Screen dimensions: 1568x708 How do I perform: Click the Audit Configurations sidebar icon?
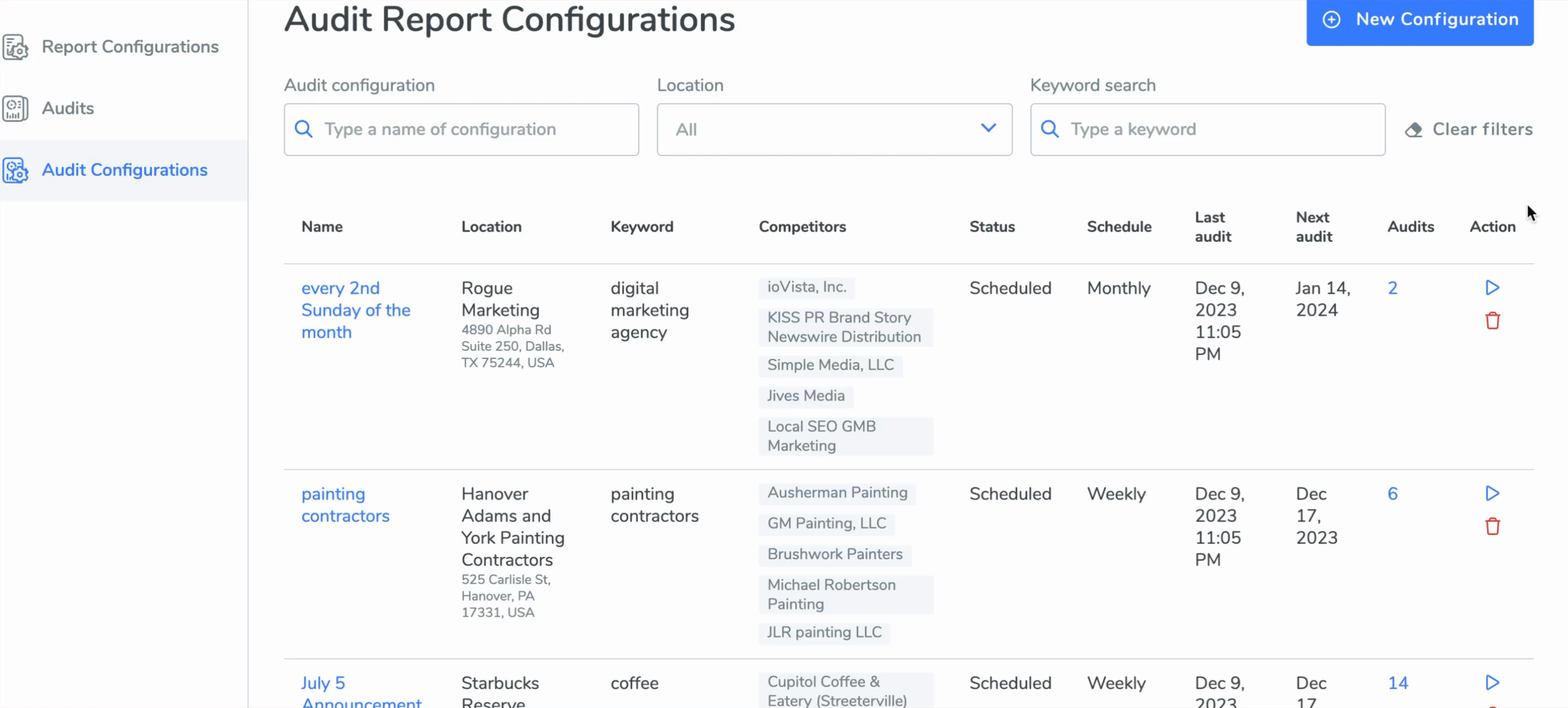[15, 170]
